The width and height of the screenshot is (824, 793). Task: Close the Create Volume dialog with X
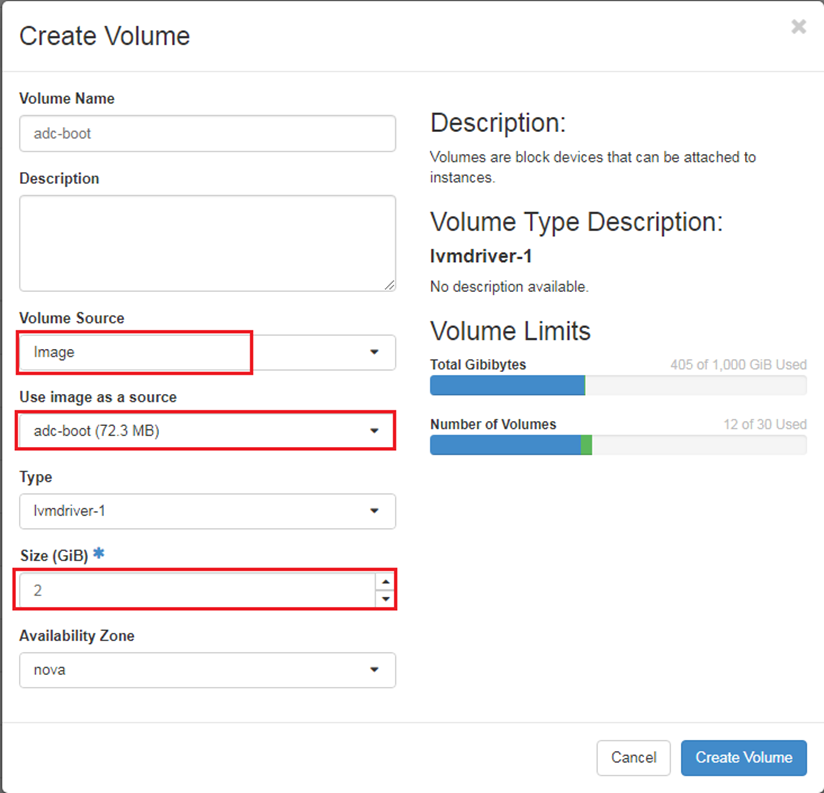click(x=798, y=27)
